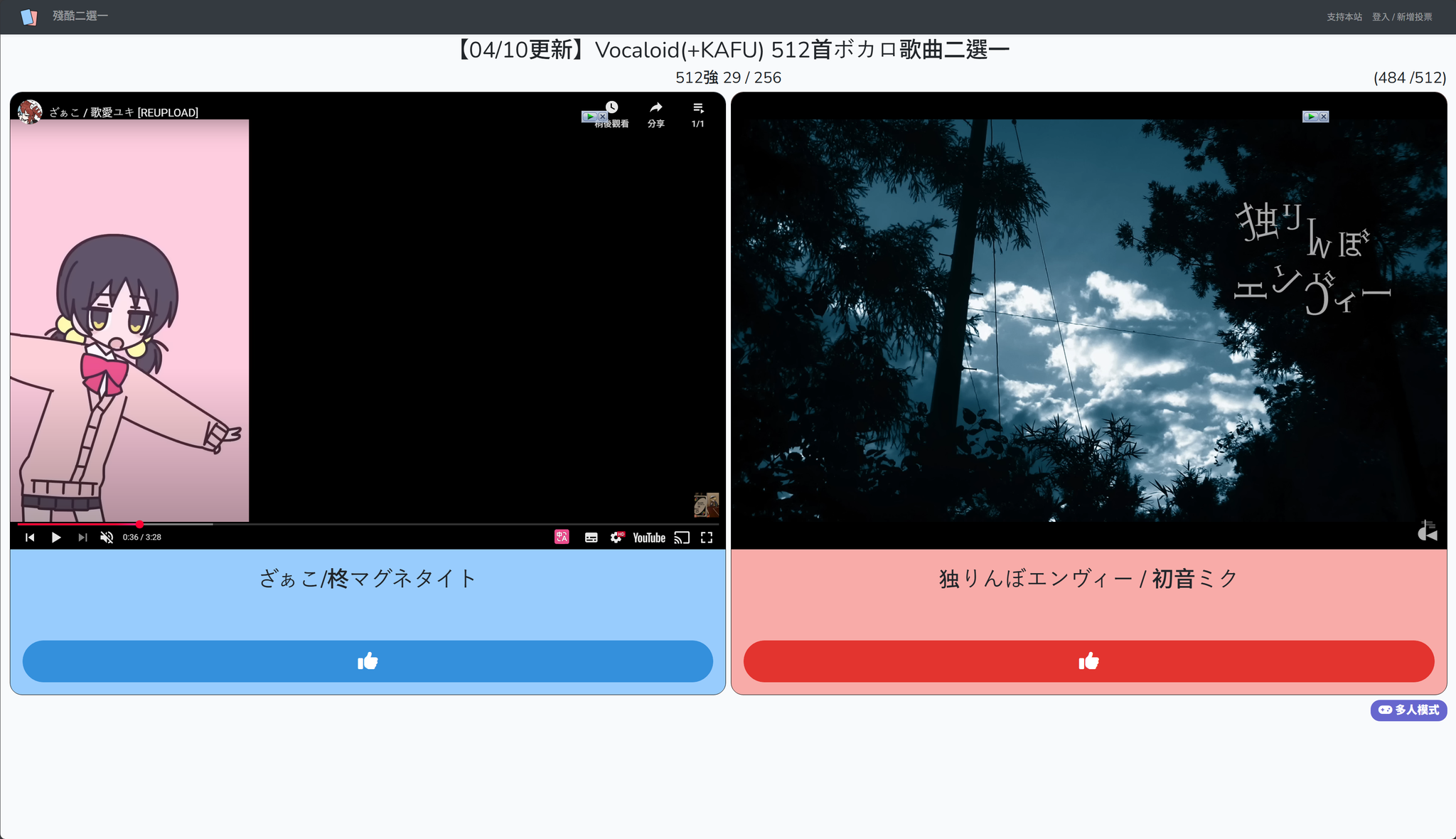Vote for 独りんぼエンヴィー with red thumbs-up
The height and width of the screenshot is (839, 1456).
1089,661
